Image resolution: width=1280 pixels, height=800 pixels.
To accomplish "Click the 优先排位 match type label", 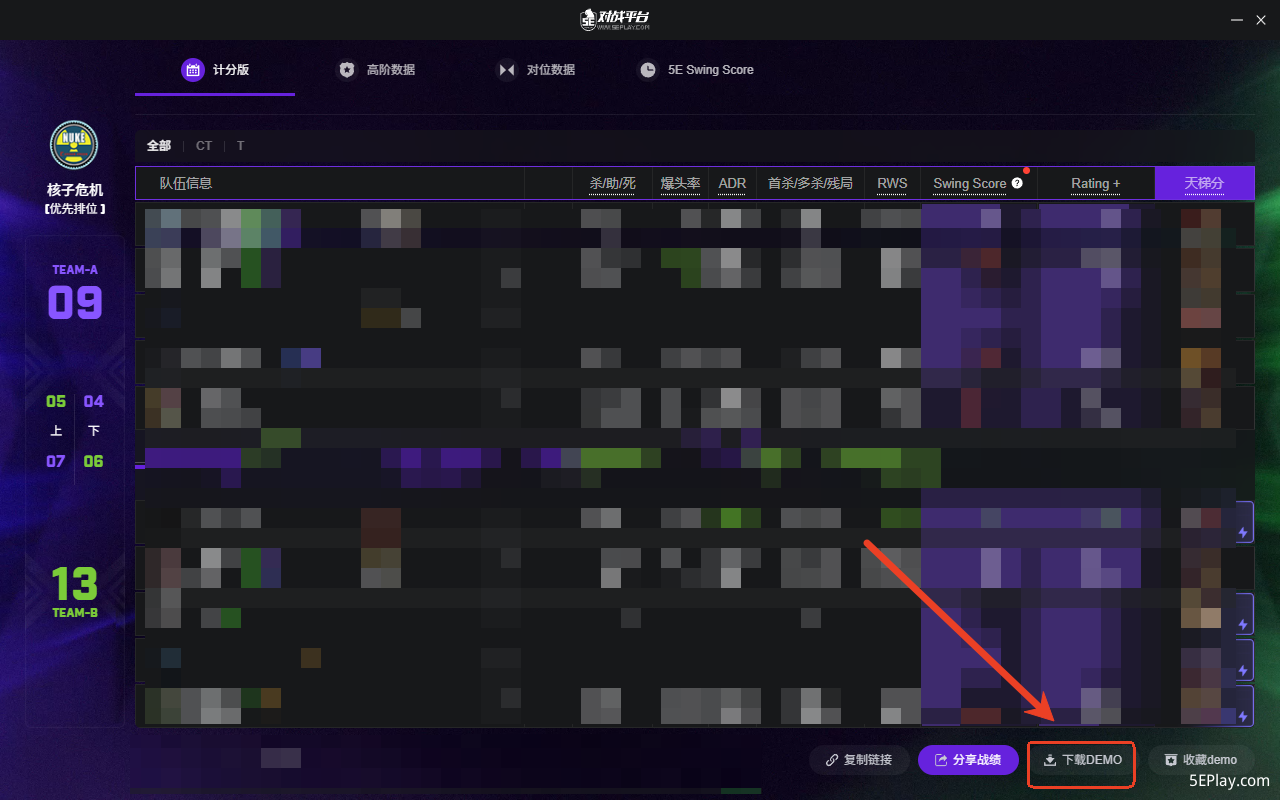I will click(75, 209).
